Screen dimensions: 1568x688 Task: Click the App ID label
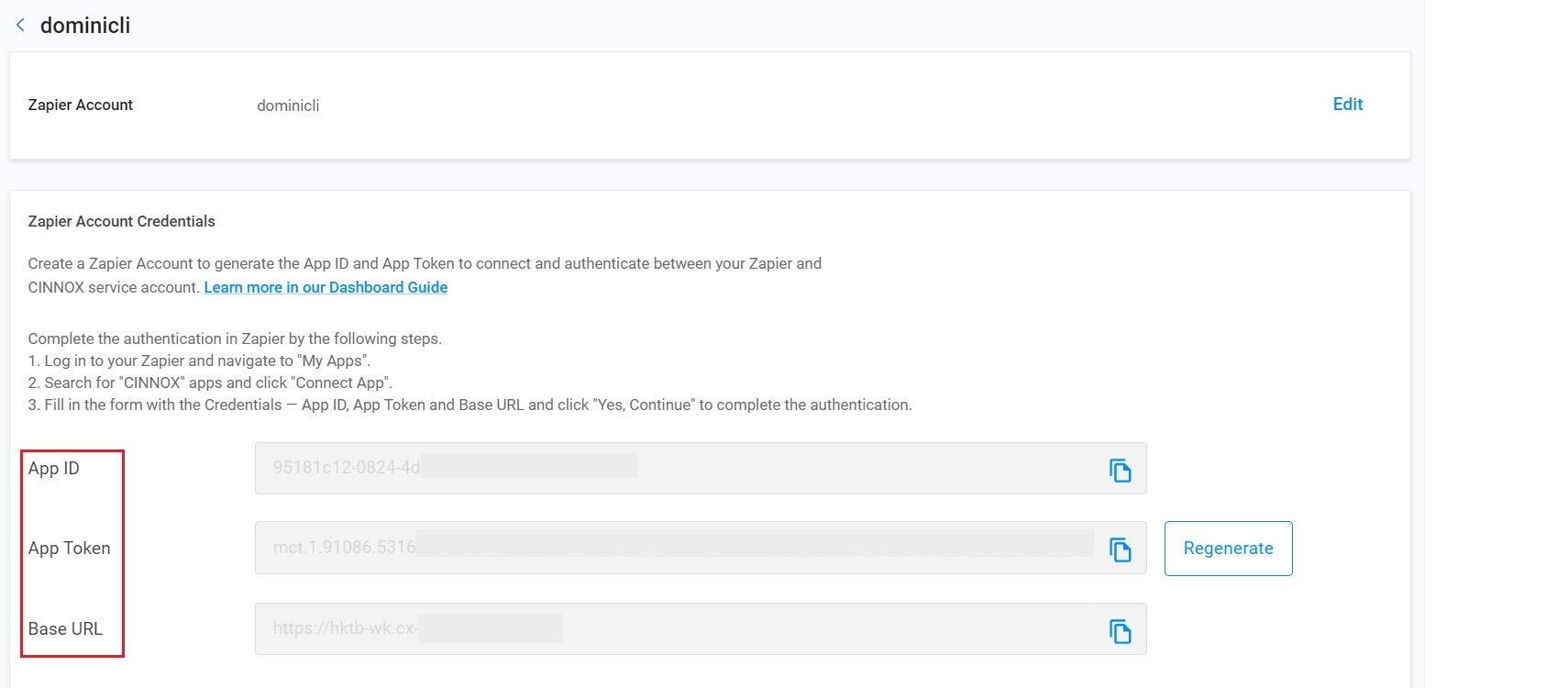(53, 468)
